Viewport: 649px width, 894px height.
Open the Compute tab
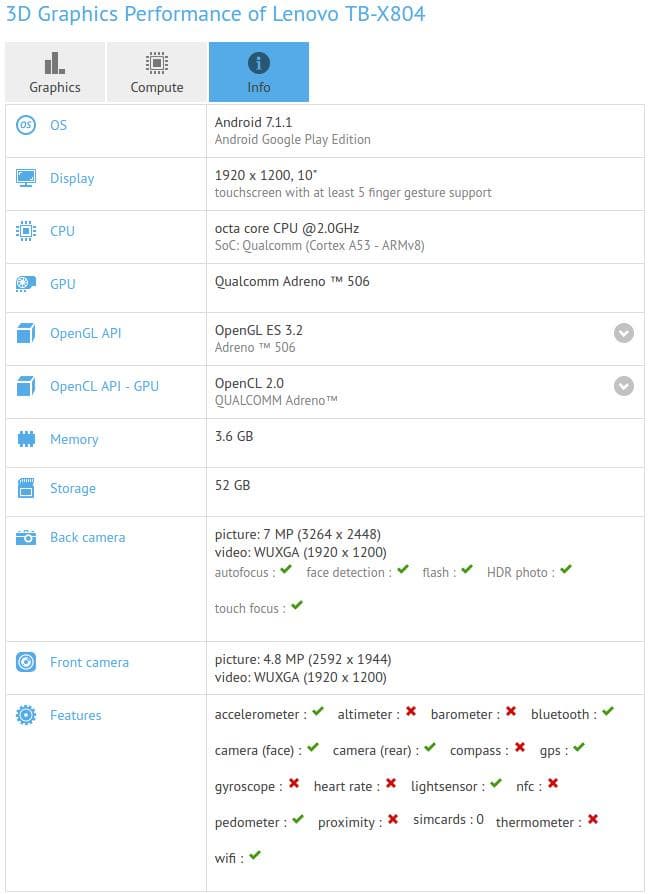point(156,71)
